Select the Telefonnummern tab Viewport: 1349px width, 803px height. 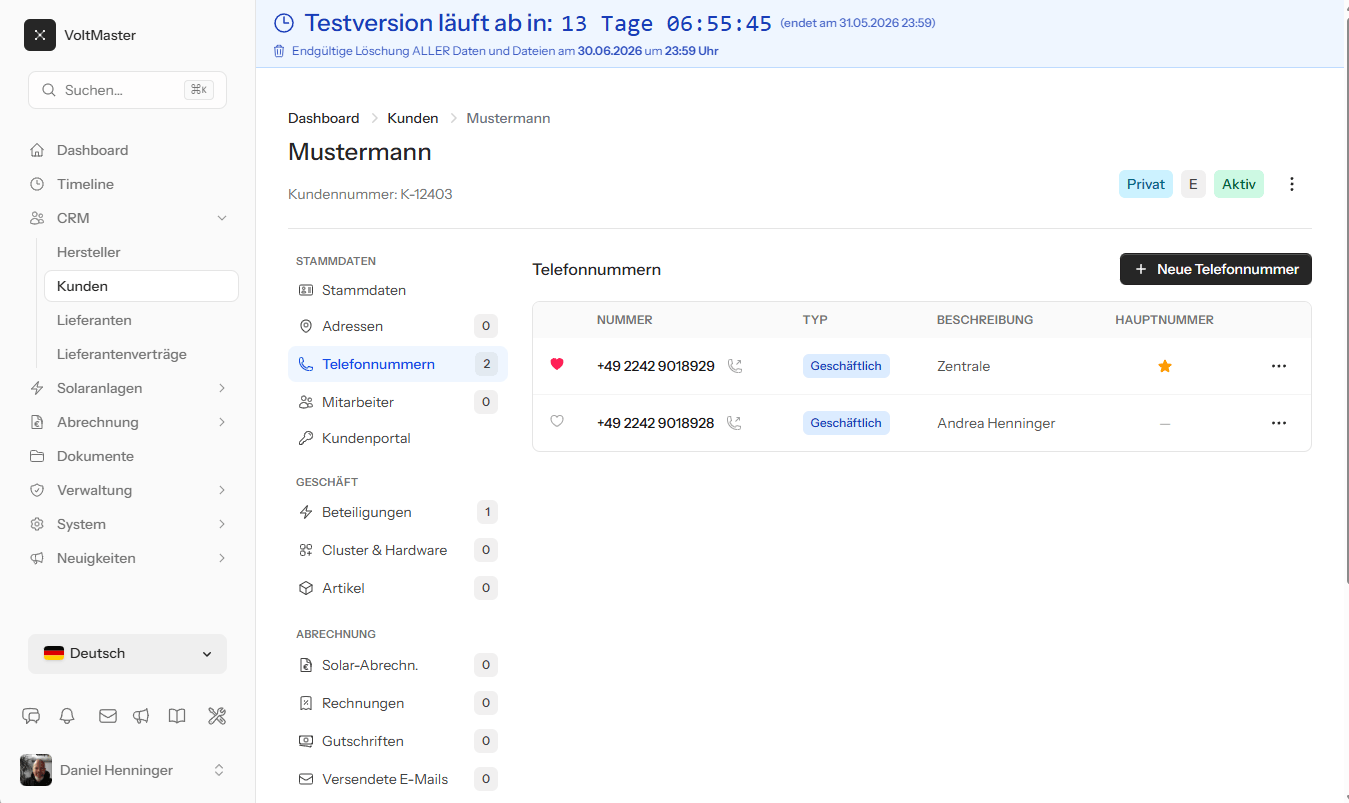coord(398,364)
